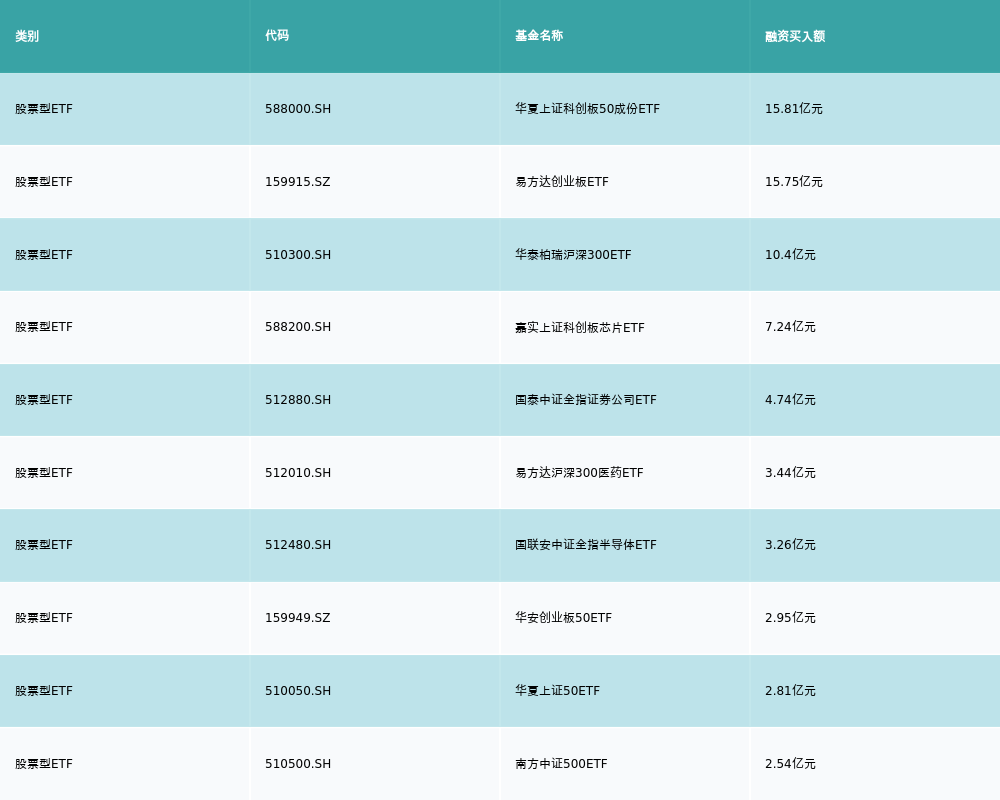Image resolution: width=1000 pixels, height=800 pixels.
Task: Select fund name 华夏上证科创板50成份ETF
Action: [x=587, y=109]
